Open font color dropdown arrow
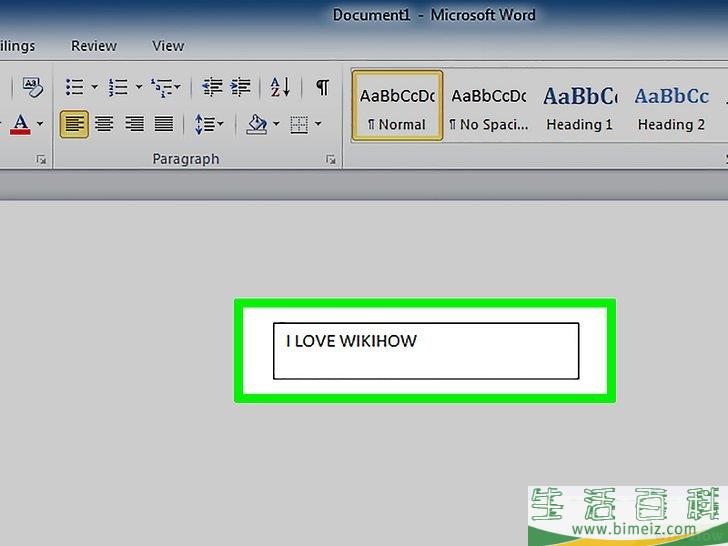Image resolution: width=728 pixels, height=546 pixels. [40, 124]
